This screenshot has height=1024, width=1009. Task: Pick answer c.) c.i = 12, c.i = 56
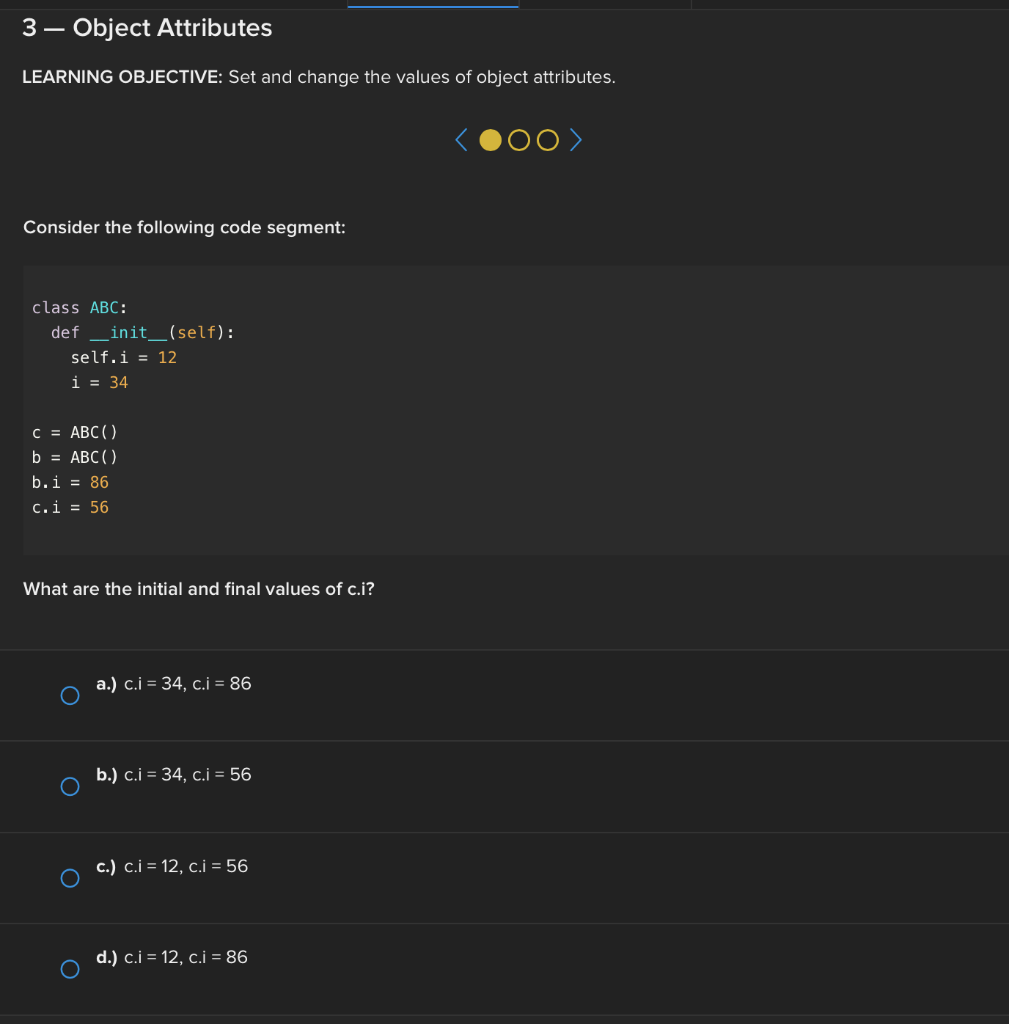point(69,878)
